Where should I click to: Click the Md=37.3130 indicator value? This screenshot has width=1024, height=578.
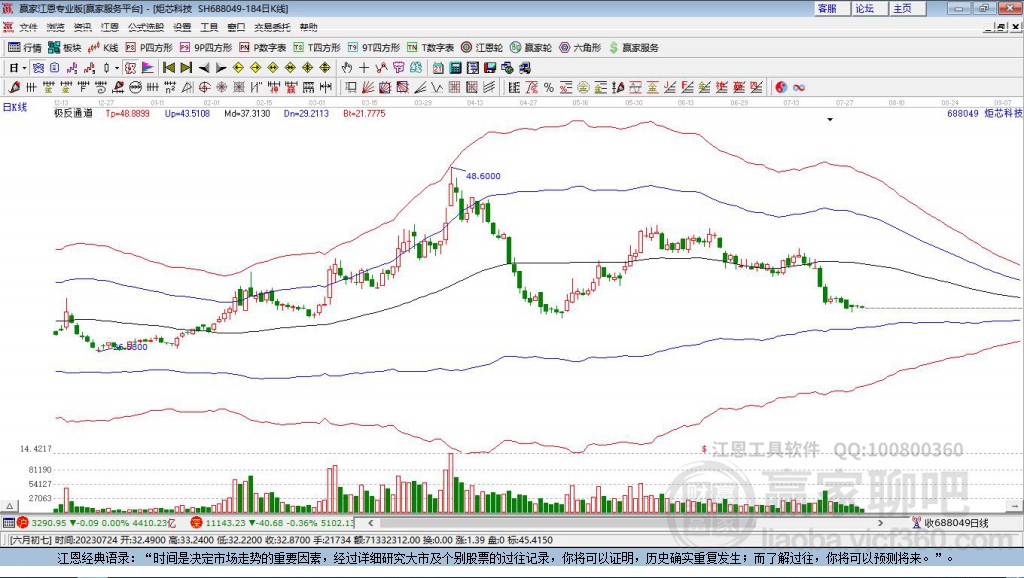pyautogui.click(x=247, y=114)
